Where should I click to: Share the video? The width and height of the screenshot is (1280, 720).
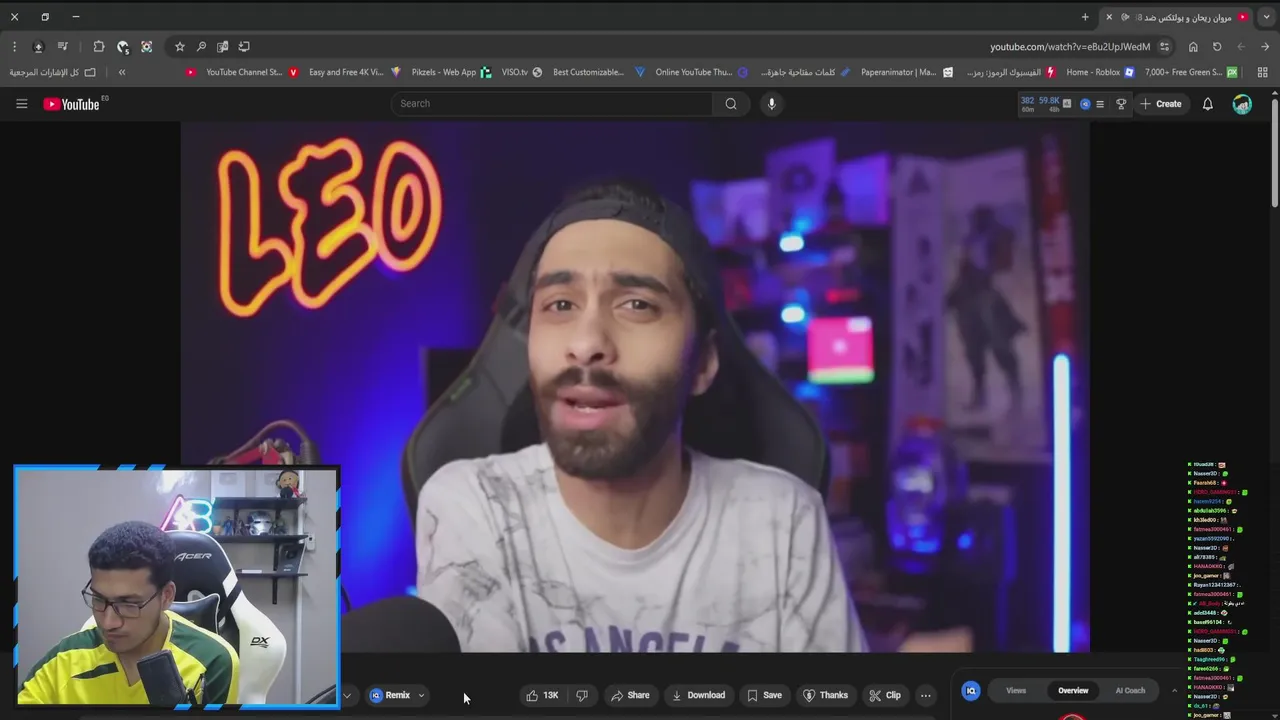click(630, 695)
